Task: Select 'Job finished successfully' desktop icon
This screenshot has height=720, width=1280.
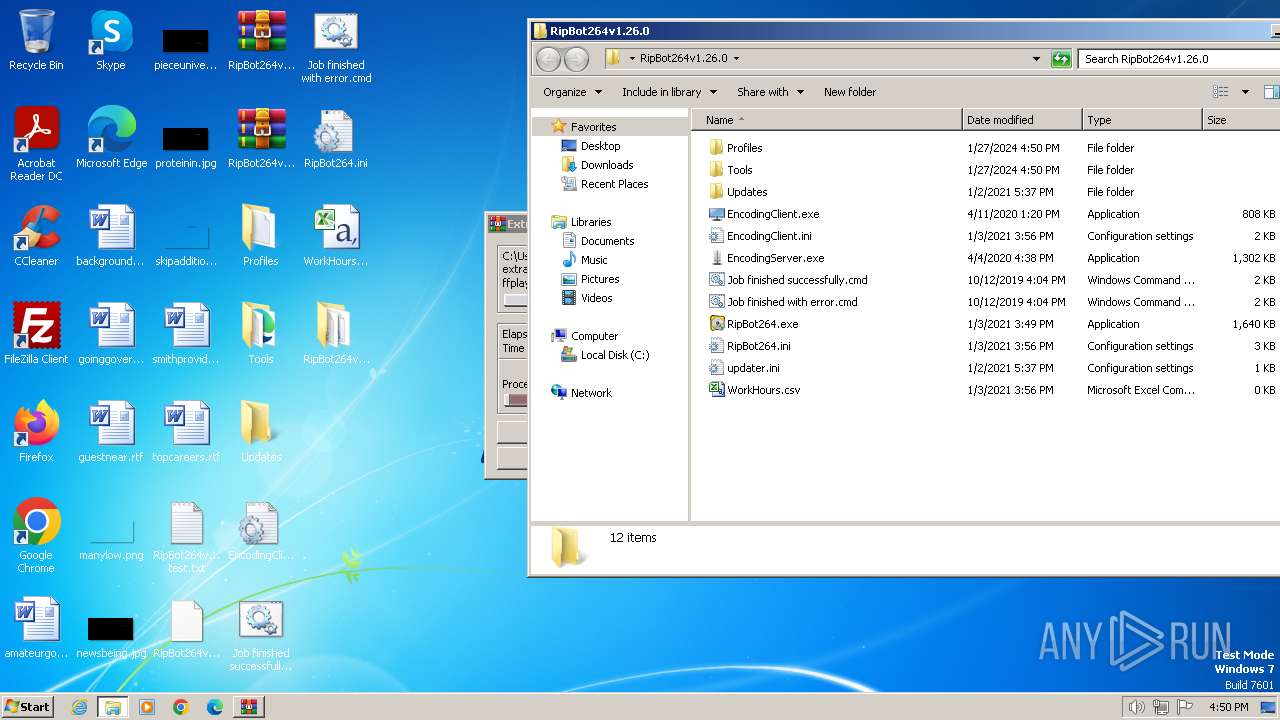Action: 261,637
